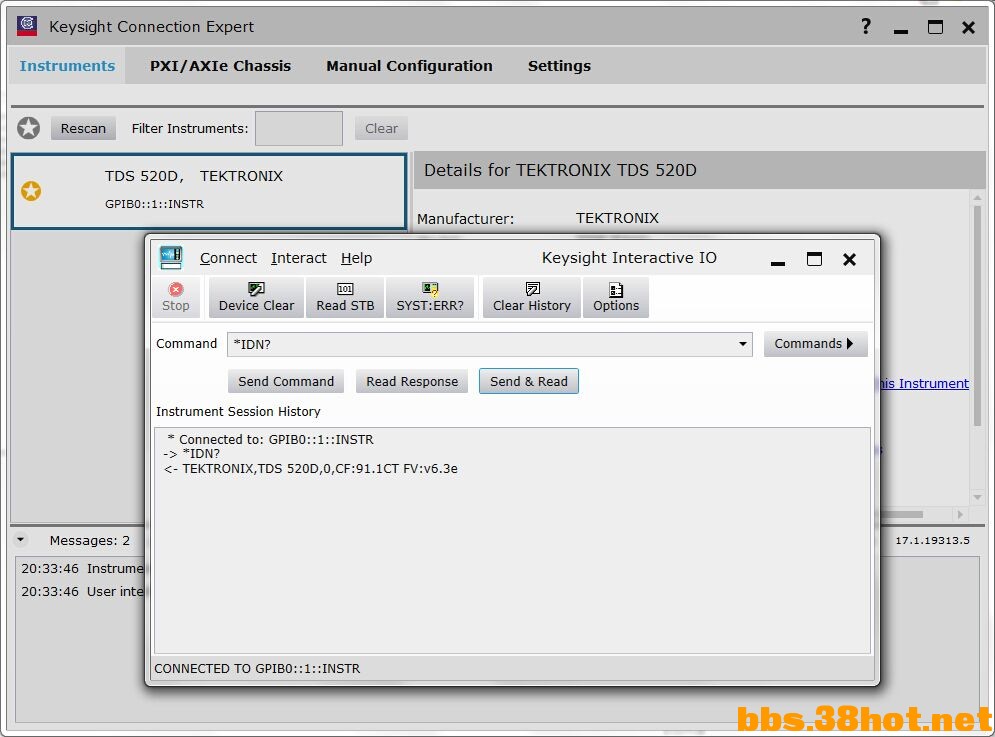Viewport: 995px width, 737px height.
Task: Expand the Commands flyout button
Action: pos(815,343)
